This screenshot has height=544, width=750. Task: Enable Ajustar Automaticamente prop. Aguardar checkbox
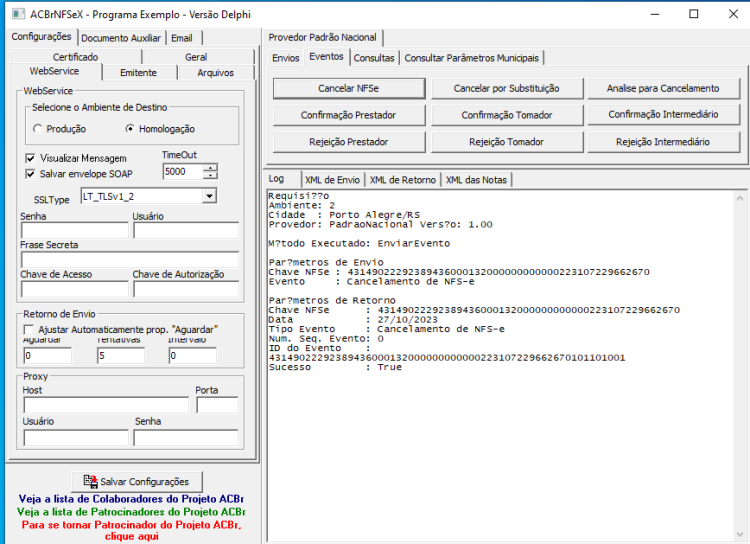pos(29,330)
